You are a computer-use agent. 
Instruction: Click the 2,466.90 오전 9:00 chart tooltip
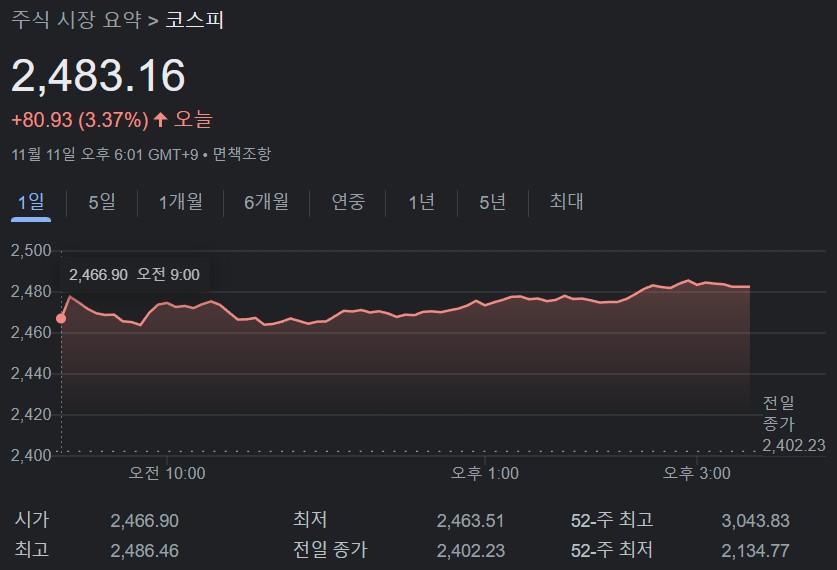pos(135,275)
